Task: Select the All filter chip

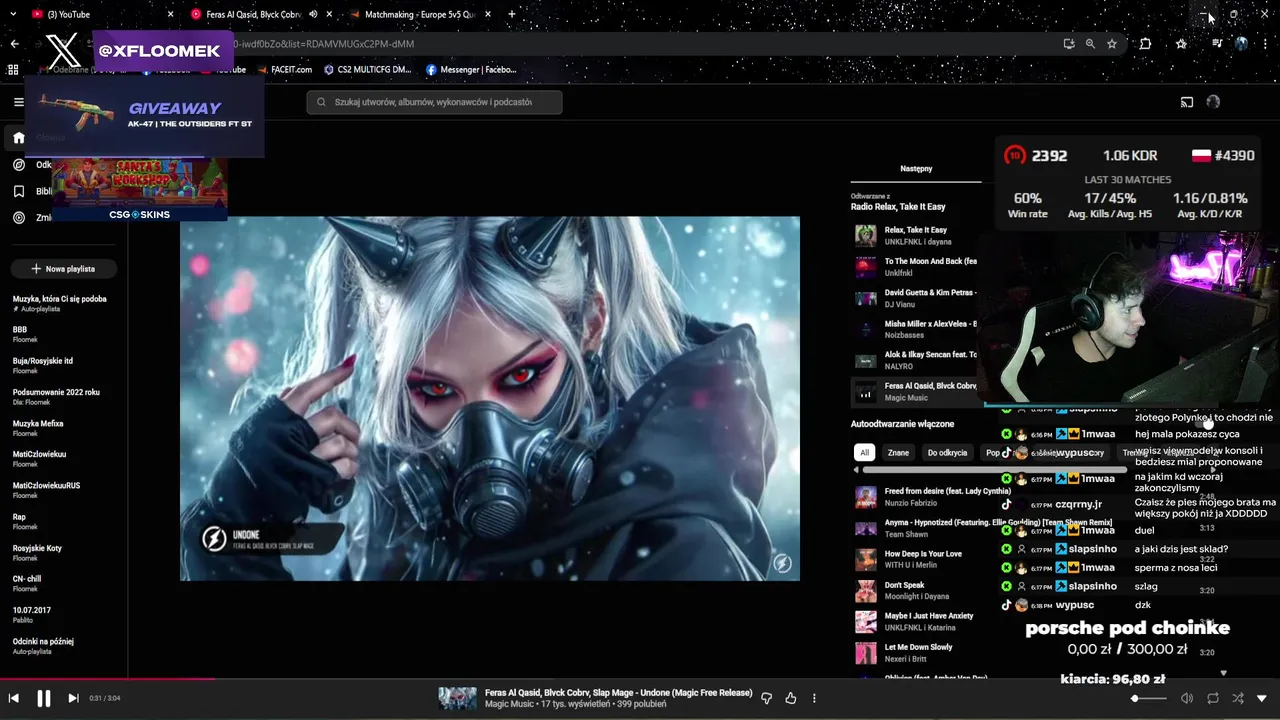Action: [x=865, y=453]
